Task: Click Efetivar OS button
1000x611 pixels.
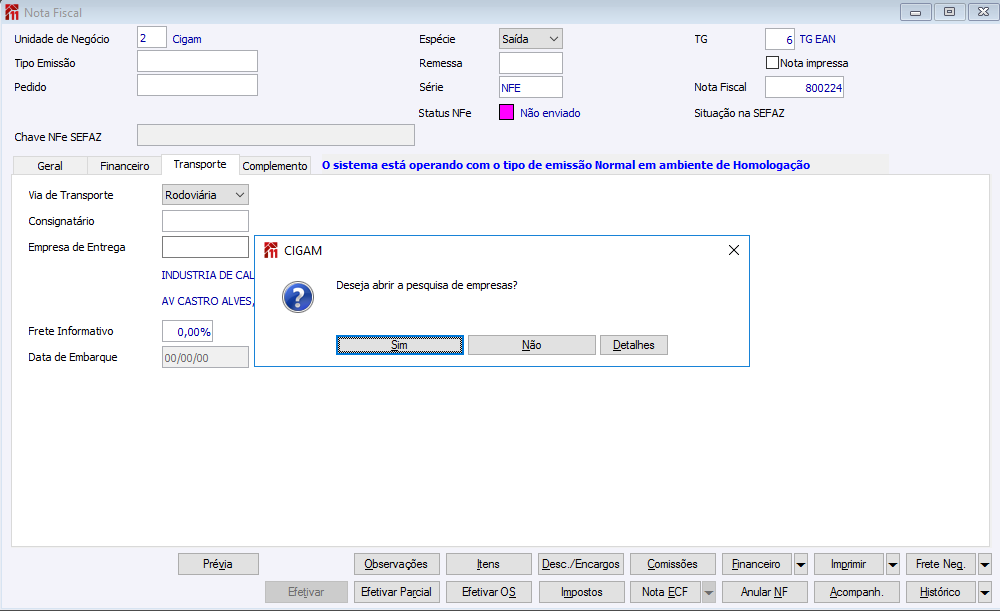Action: pos(489,593)
